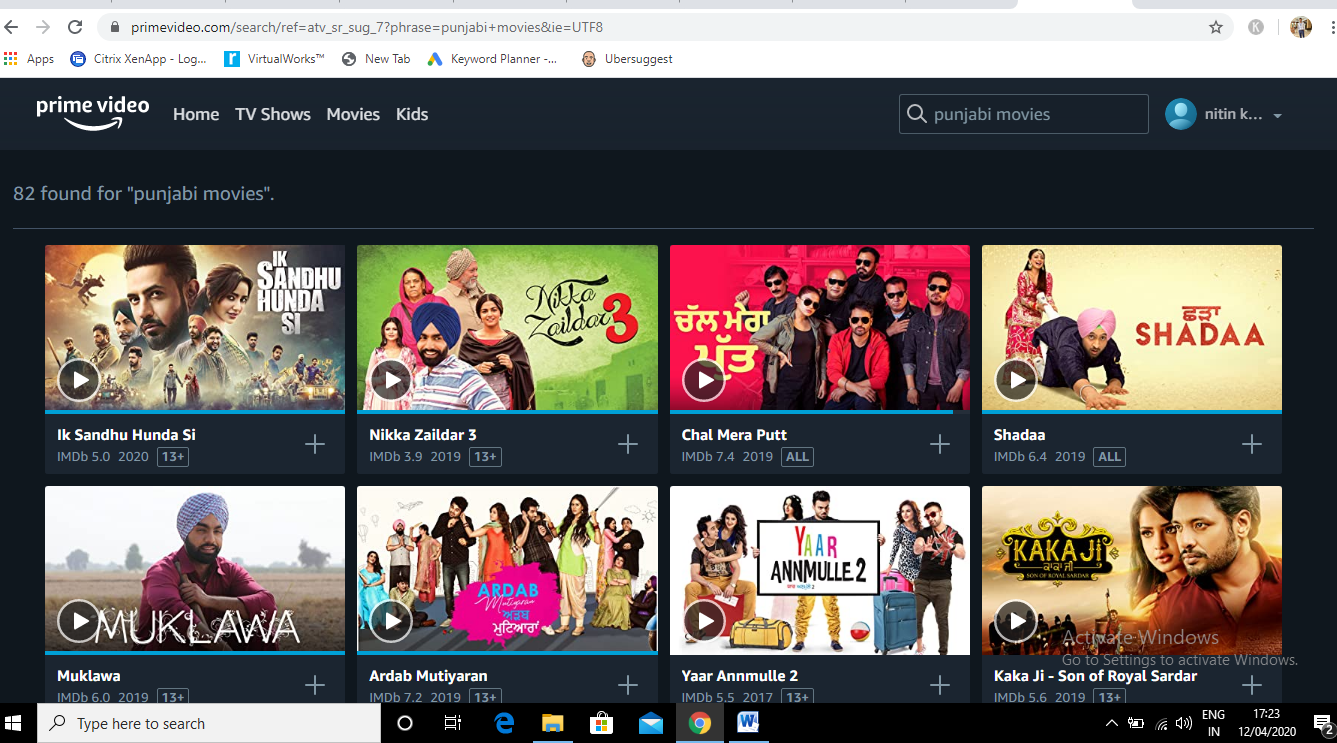Viewport: 1337px width, 743px height.
Task: Add Kaka Ji to watchlist
Action: click(x=1252, y=685)
